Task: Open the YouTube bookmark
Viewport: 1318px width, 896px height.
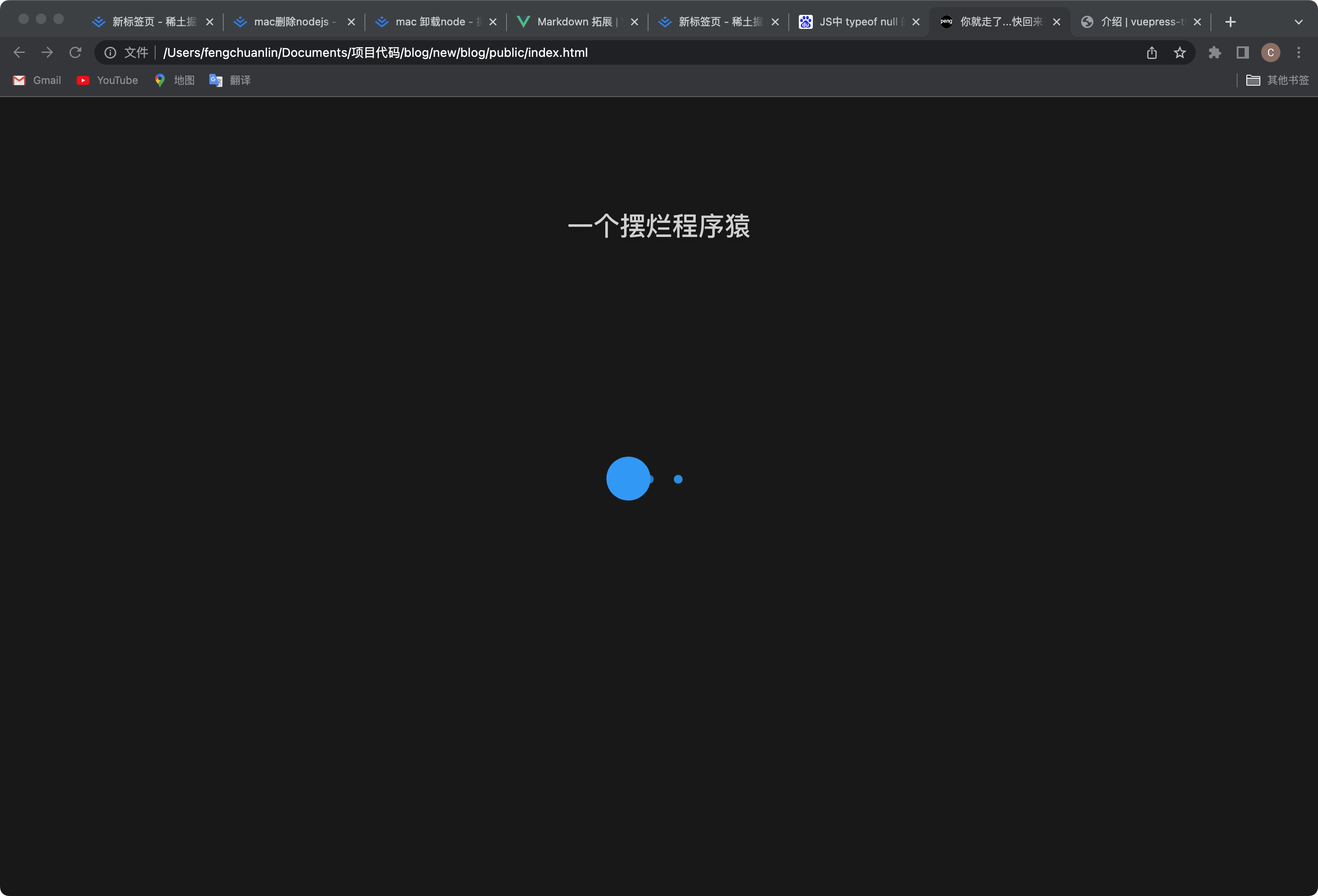Action: pyautogui.click(x=107, y=80)
